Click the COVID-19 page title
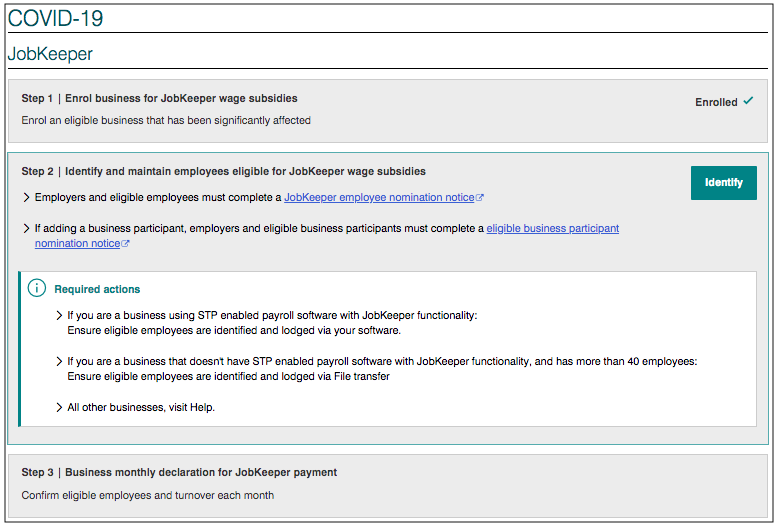Viewport: 776px width, 526px height. click(55, 19)
